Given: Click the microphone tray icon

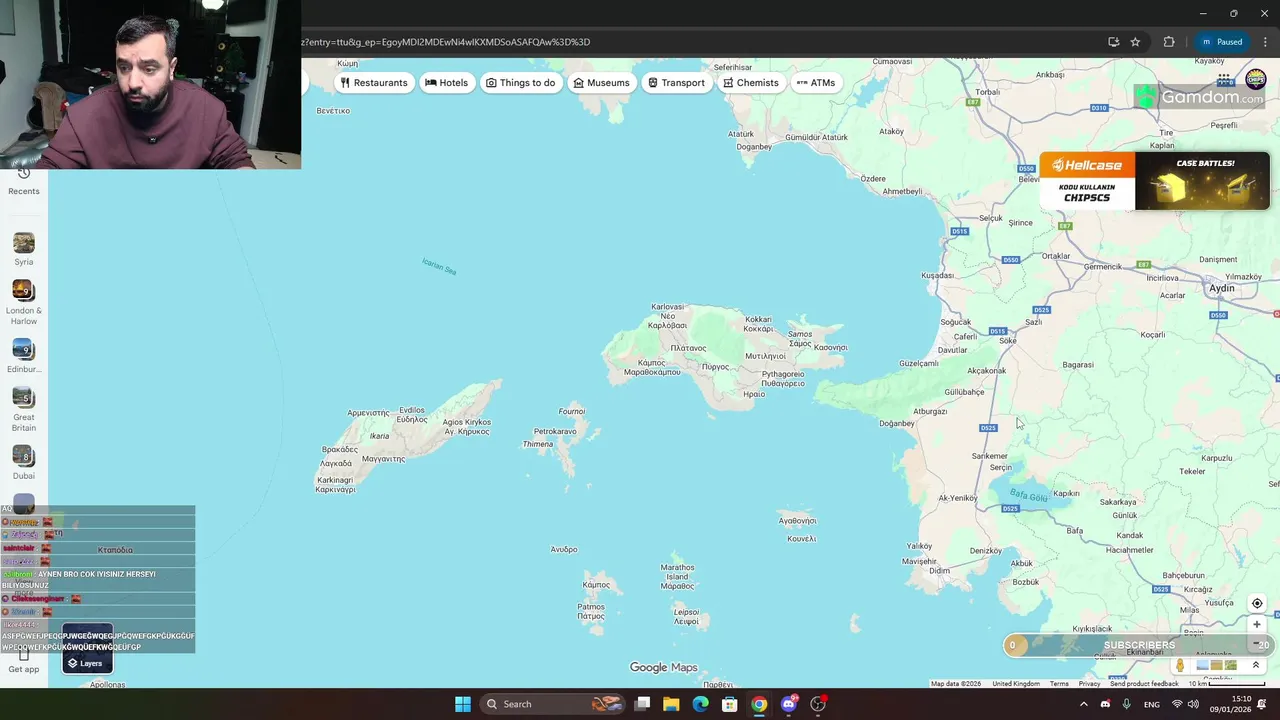Looking at the screenshot, I should [x=1127, y=704].
